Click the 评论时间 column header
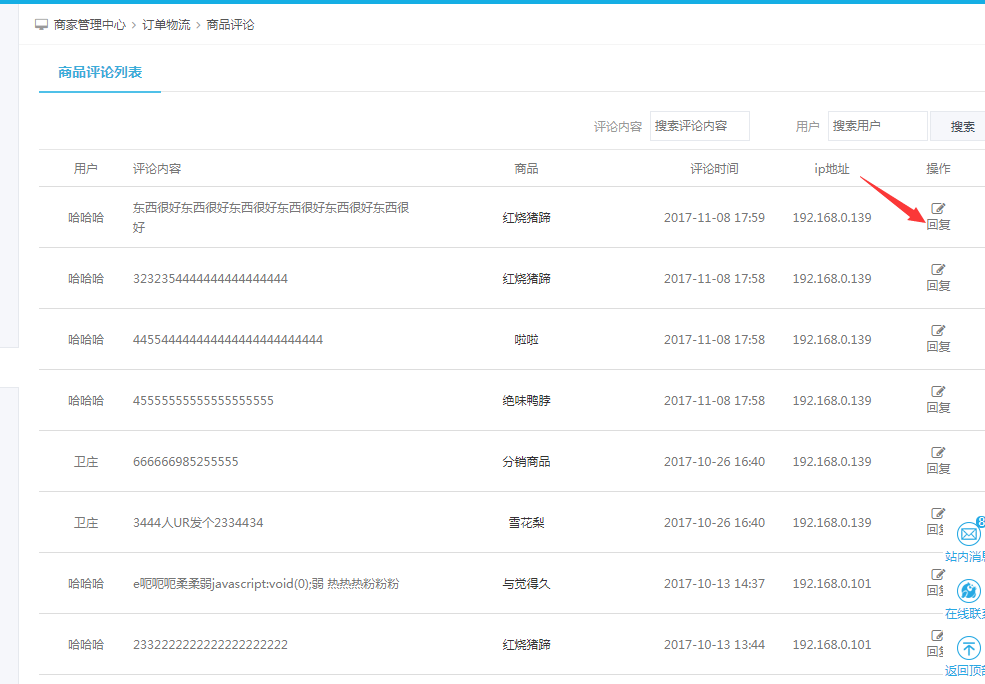 (714, 168)
